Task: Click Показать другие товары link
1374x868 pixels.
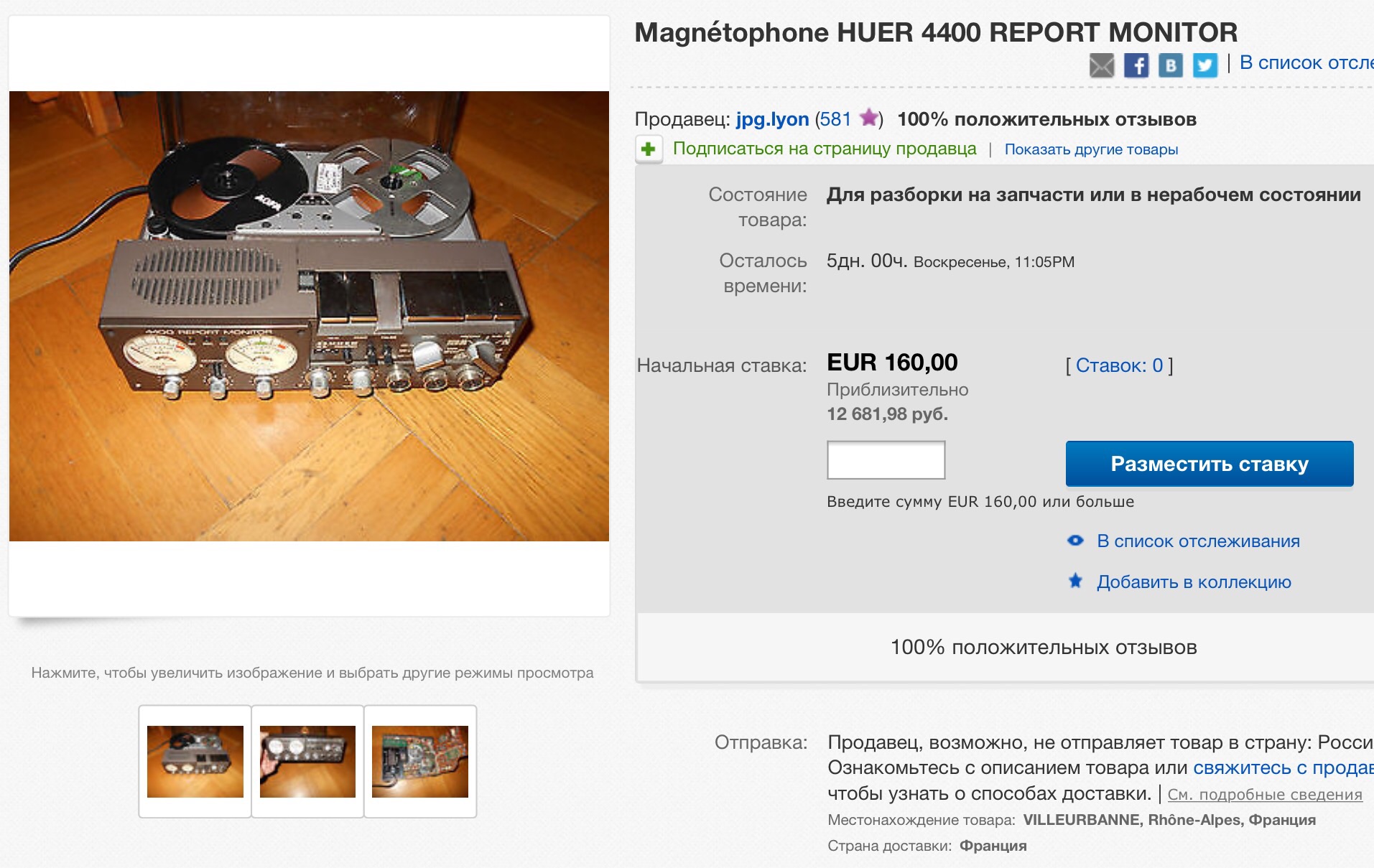Action: click(1091, 149)
